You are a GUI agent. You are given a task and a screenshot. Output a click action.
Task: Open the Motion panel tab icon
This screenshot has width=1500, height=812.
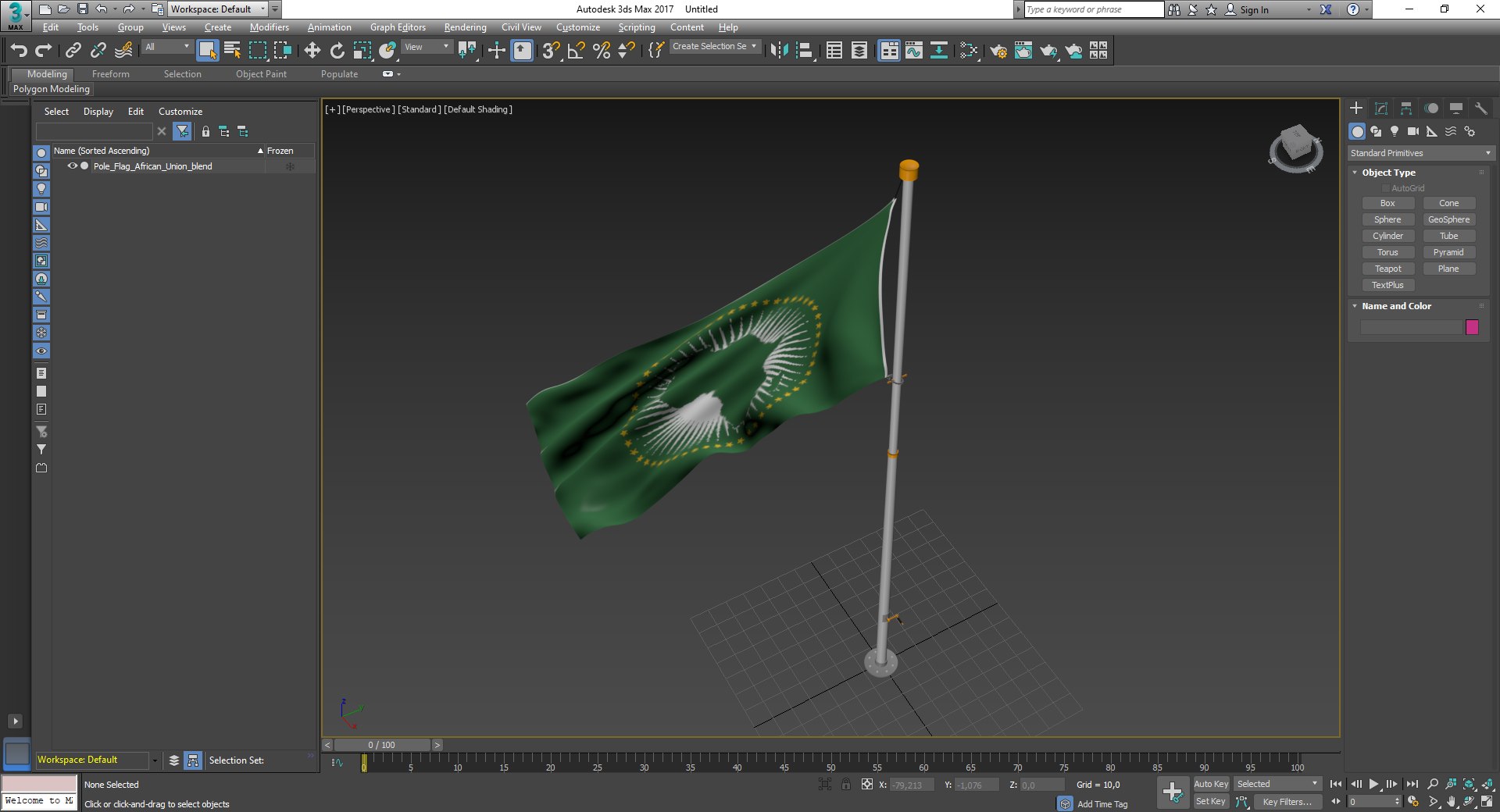click(1431, 109)
